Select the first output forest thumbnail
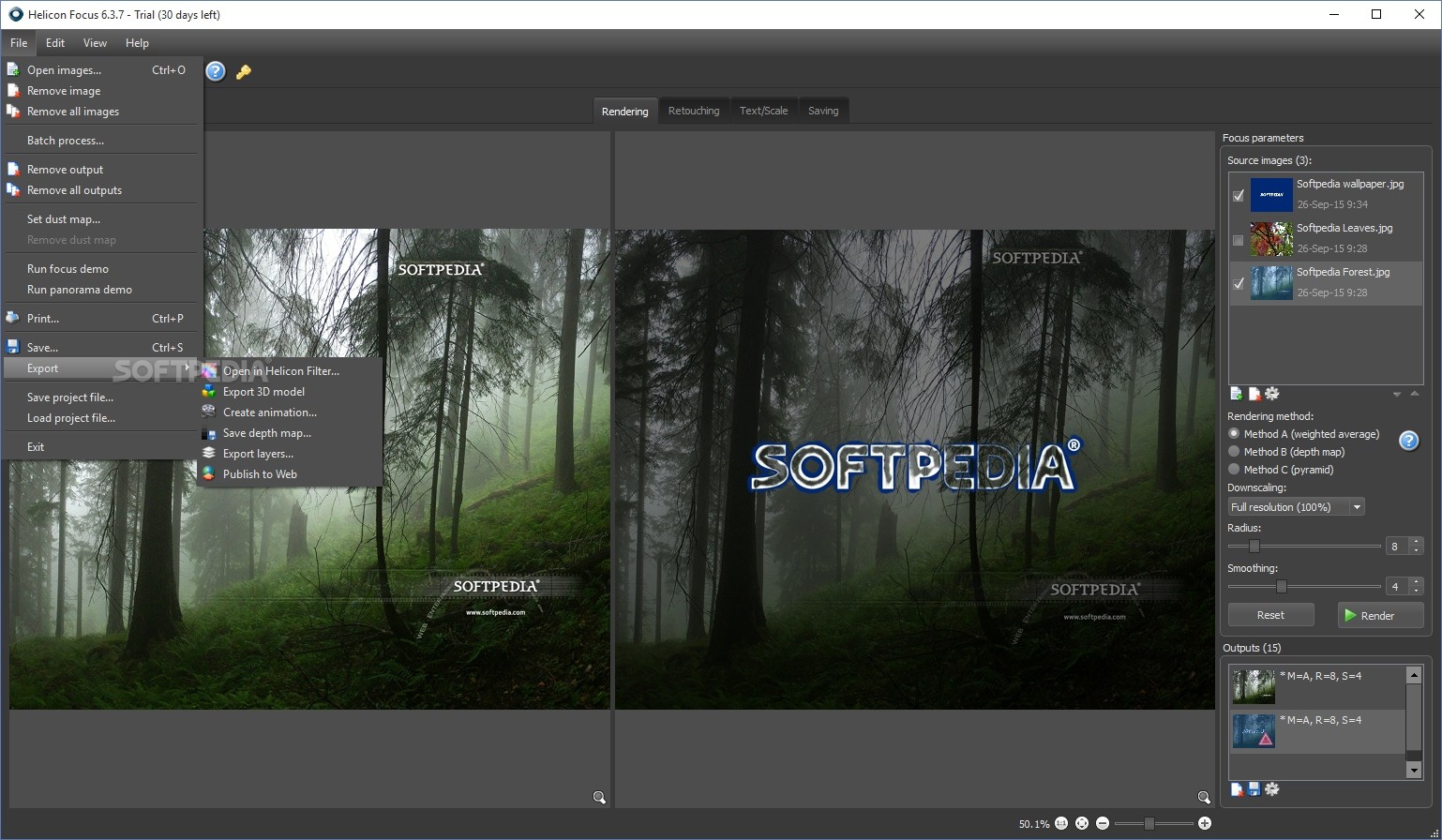Screen dimensions: 1442x840 click(x=1254, y=686)
